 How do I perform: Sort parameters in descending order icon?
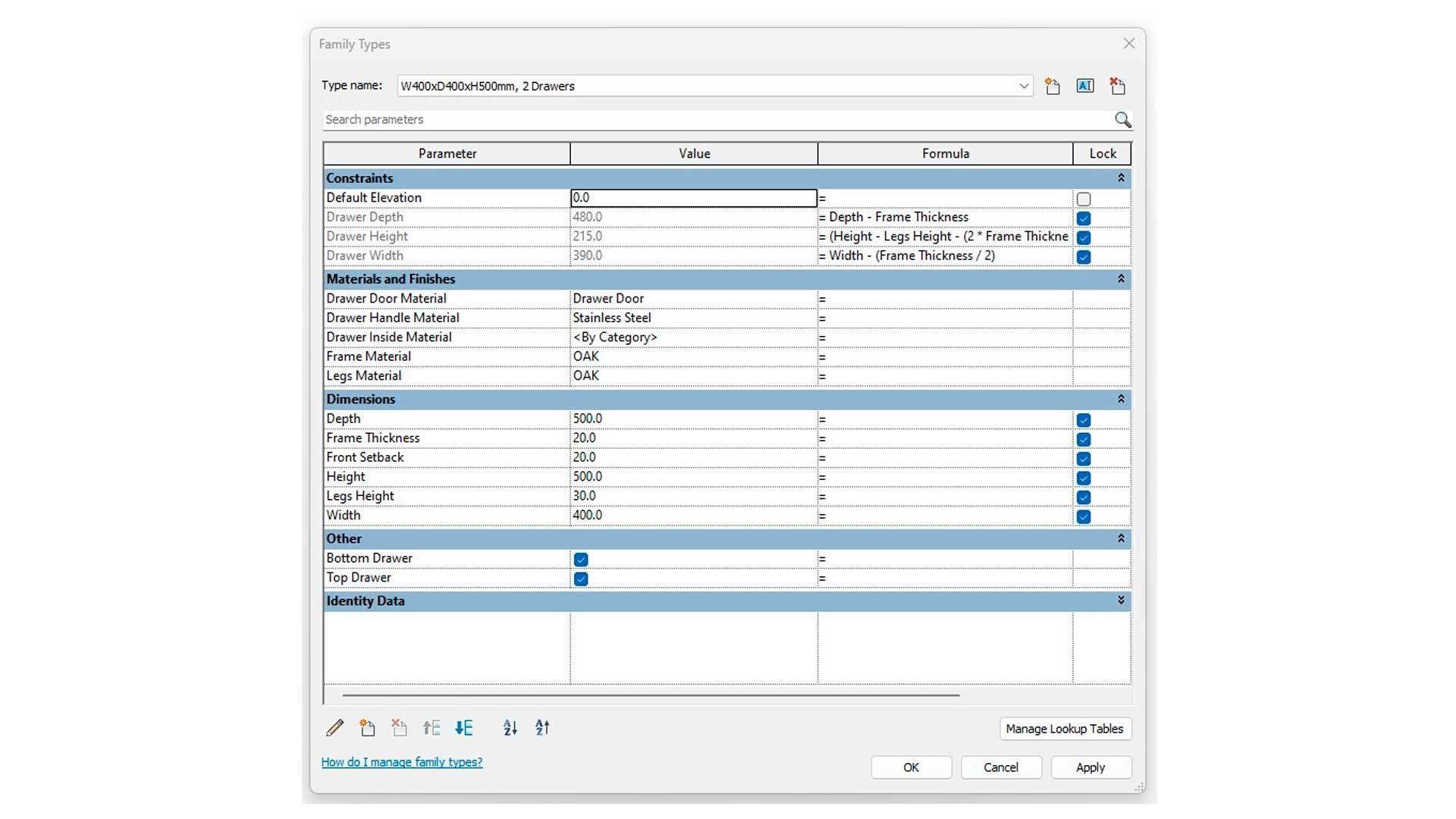pyautogui.click(x=542, y=728)
